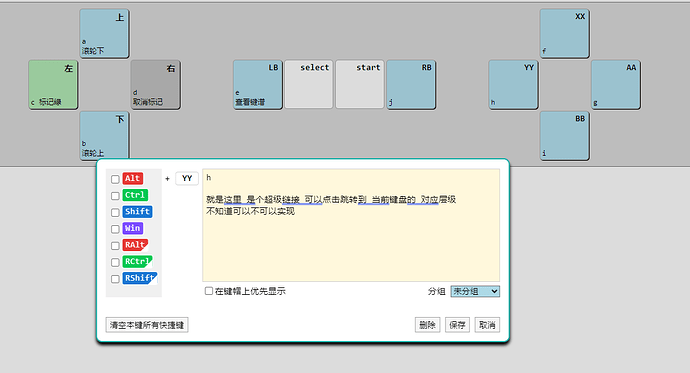Click the start key
This screenshot has width=690, height=373.
click(x=360, y=84)
